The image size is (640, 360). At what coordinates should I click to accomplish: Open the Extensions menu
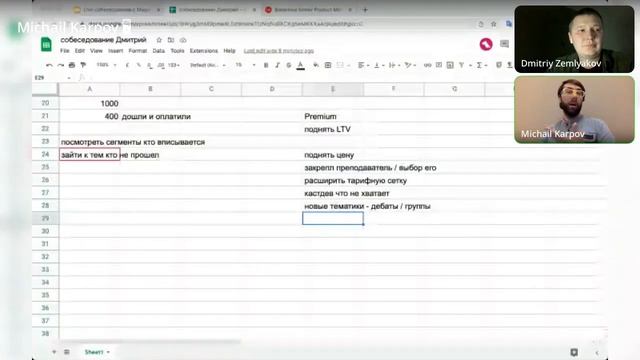(204, 51)
